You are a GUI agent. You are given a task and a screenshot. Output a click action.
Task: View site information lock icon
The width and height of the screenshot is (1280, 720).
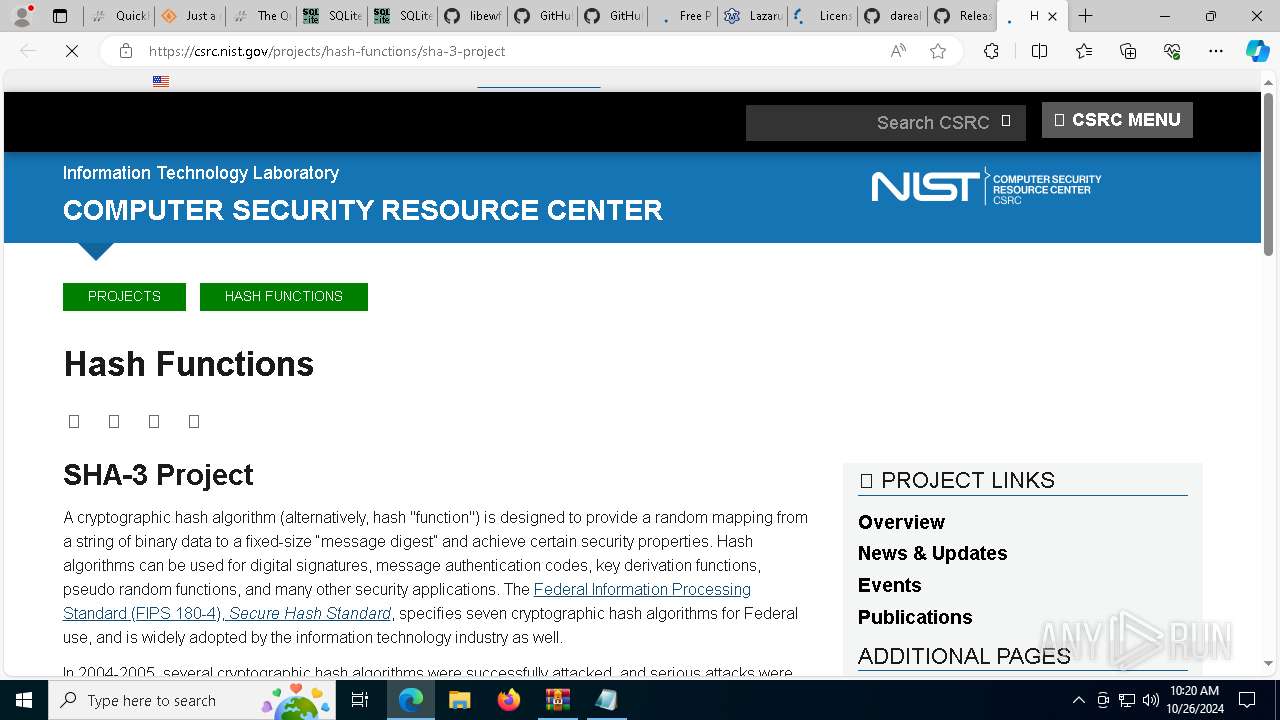click(x=126, y=51)
